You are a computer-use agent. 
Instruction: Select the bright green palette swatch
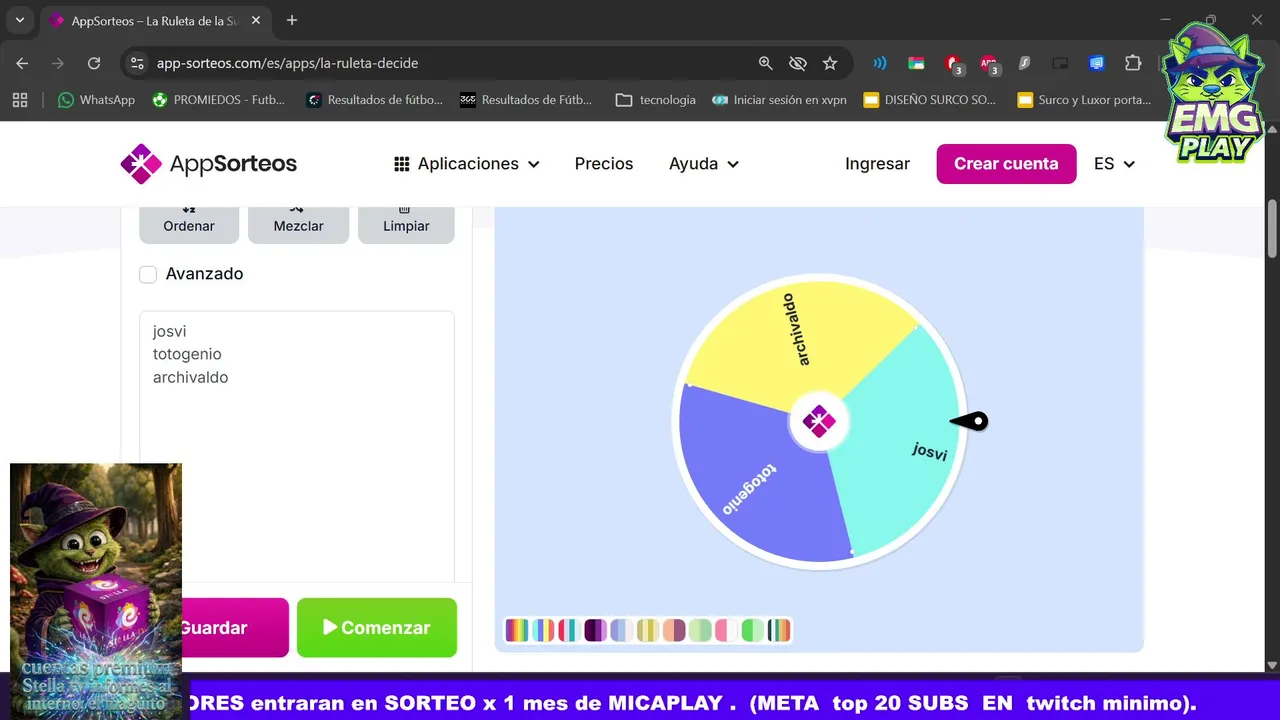coord(753,630)
